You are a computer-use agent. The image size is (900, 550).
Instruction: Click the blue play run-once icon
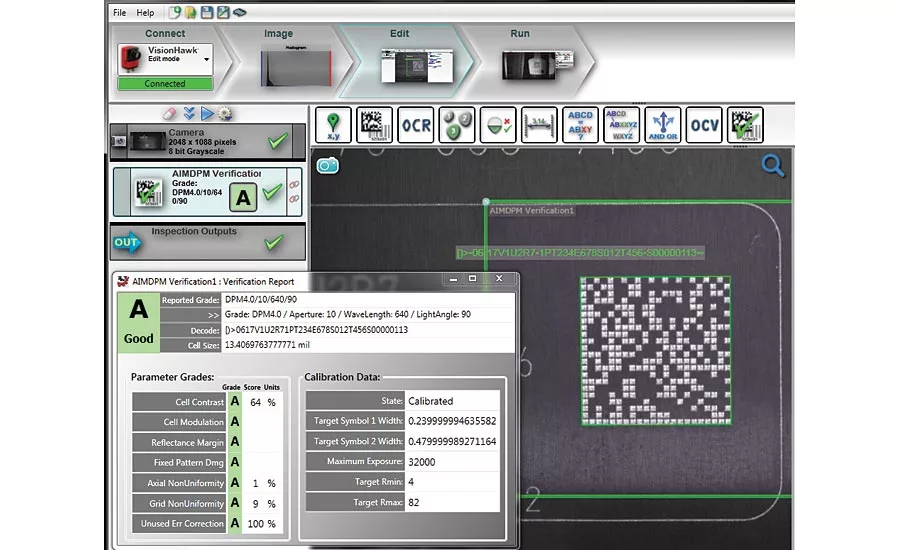coord(207,114)
